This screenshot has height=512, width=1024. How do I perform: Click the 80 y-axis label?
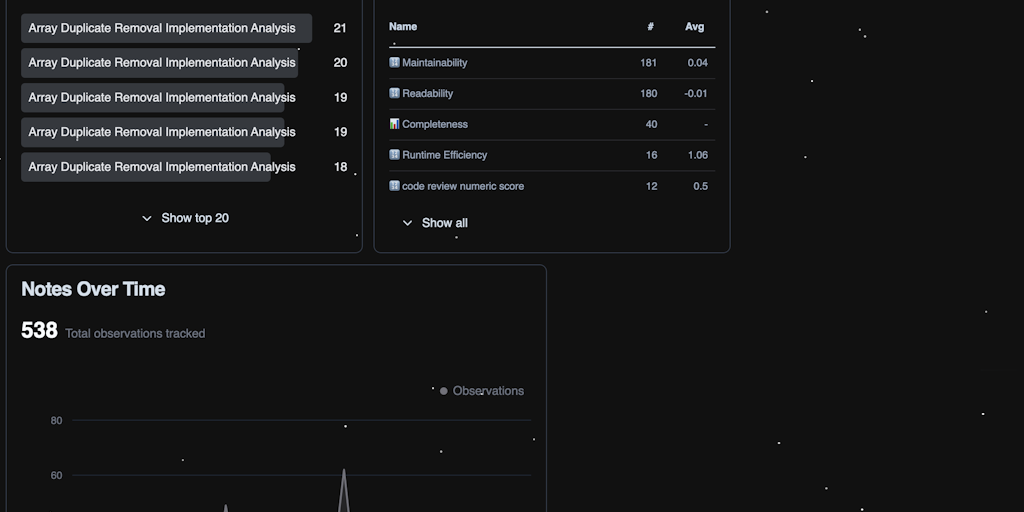[57, 421]
